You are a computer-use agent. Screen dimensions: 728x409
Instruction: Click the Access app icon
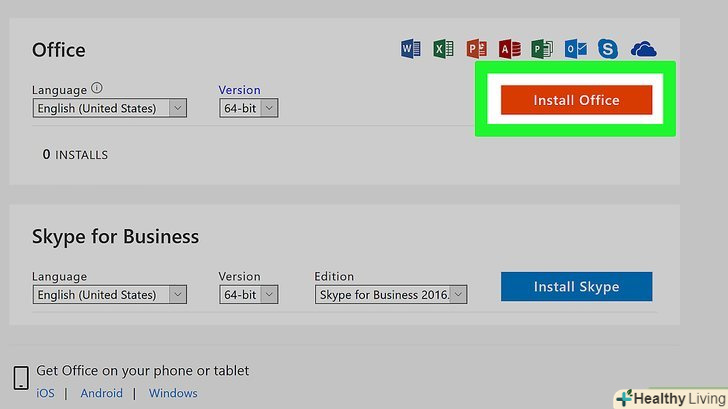click(509, 49)
